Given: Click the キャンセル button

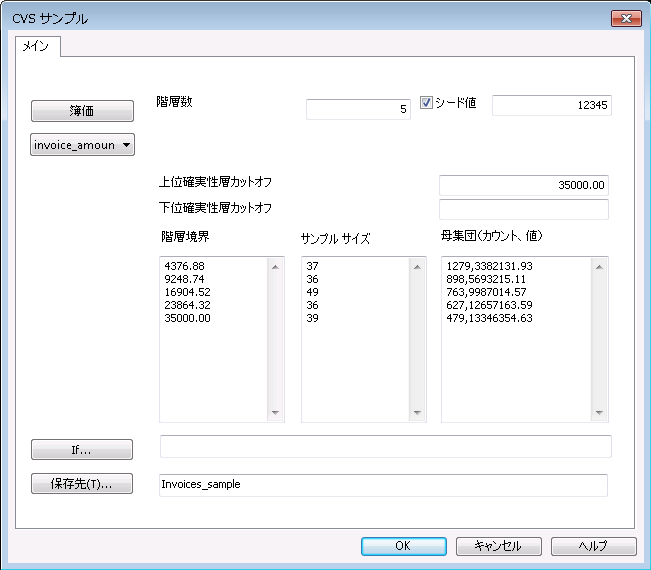Looking at the screenshot, I should tap(499, 546).
